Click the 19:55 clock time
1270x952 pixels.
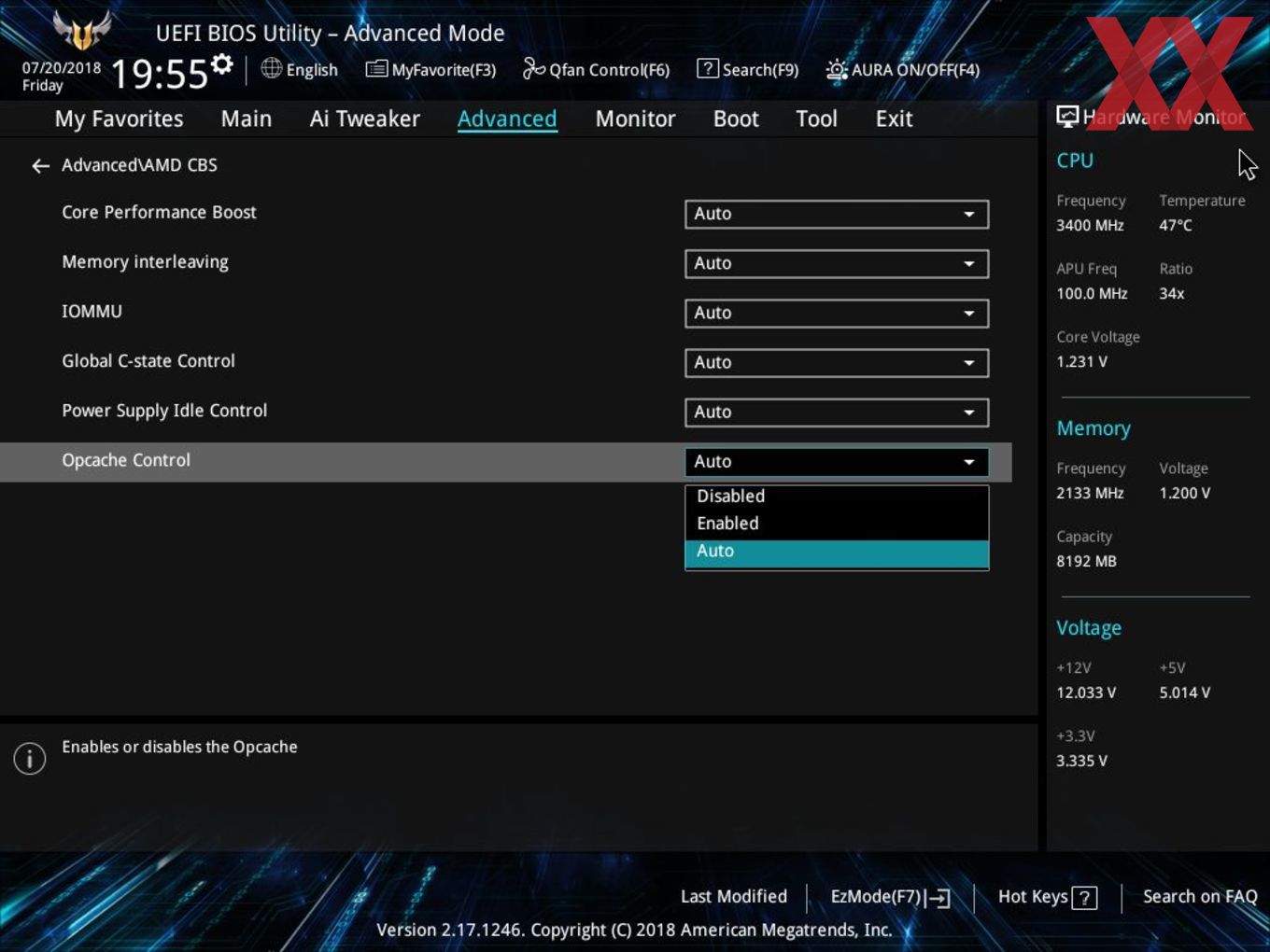click(159, 74)
